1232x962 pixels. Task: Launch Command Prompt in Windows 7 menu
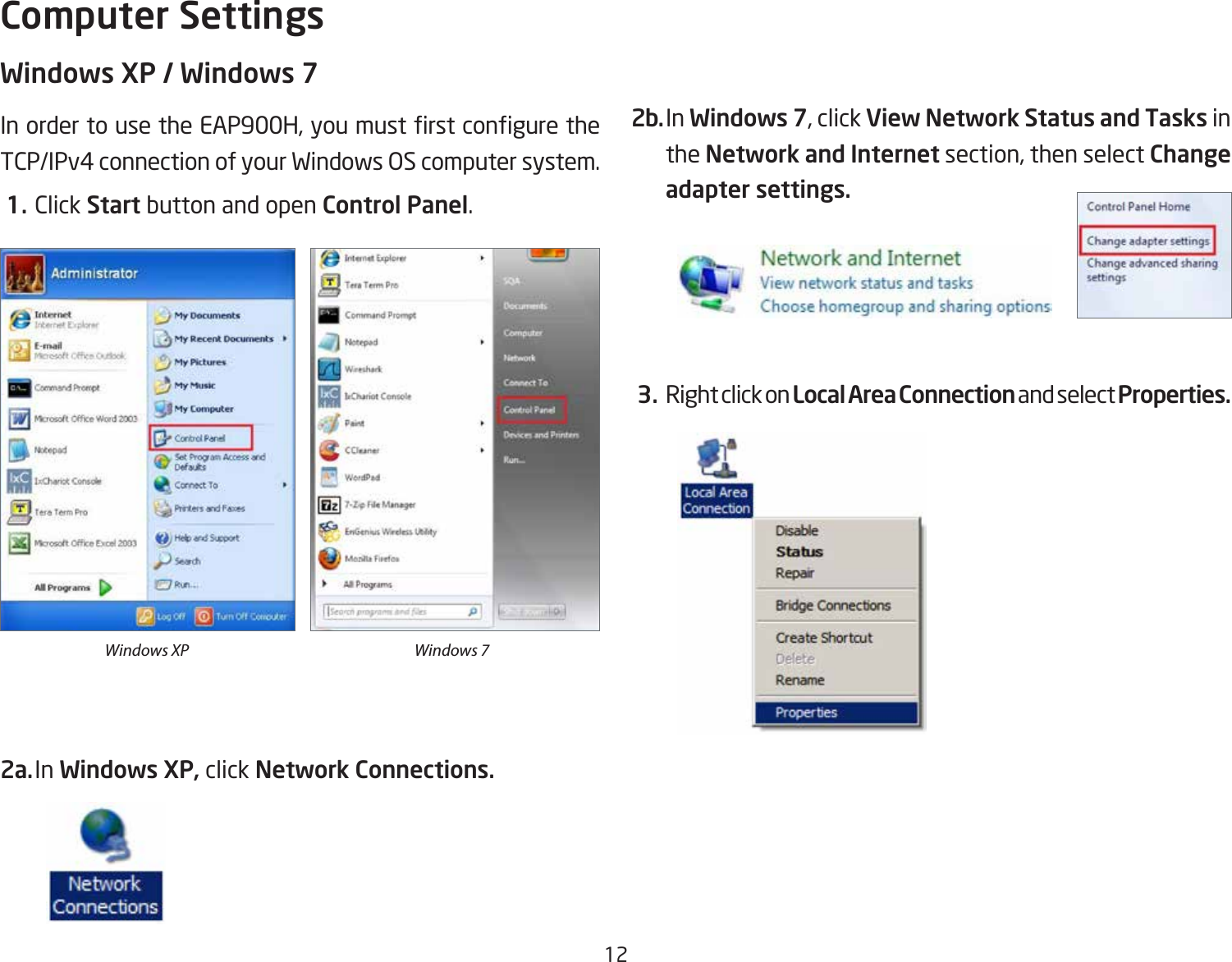point(368,314)
